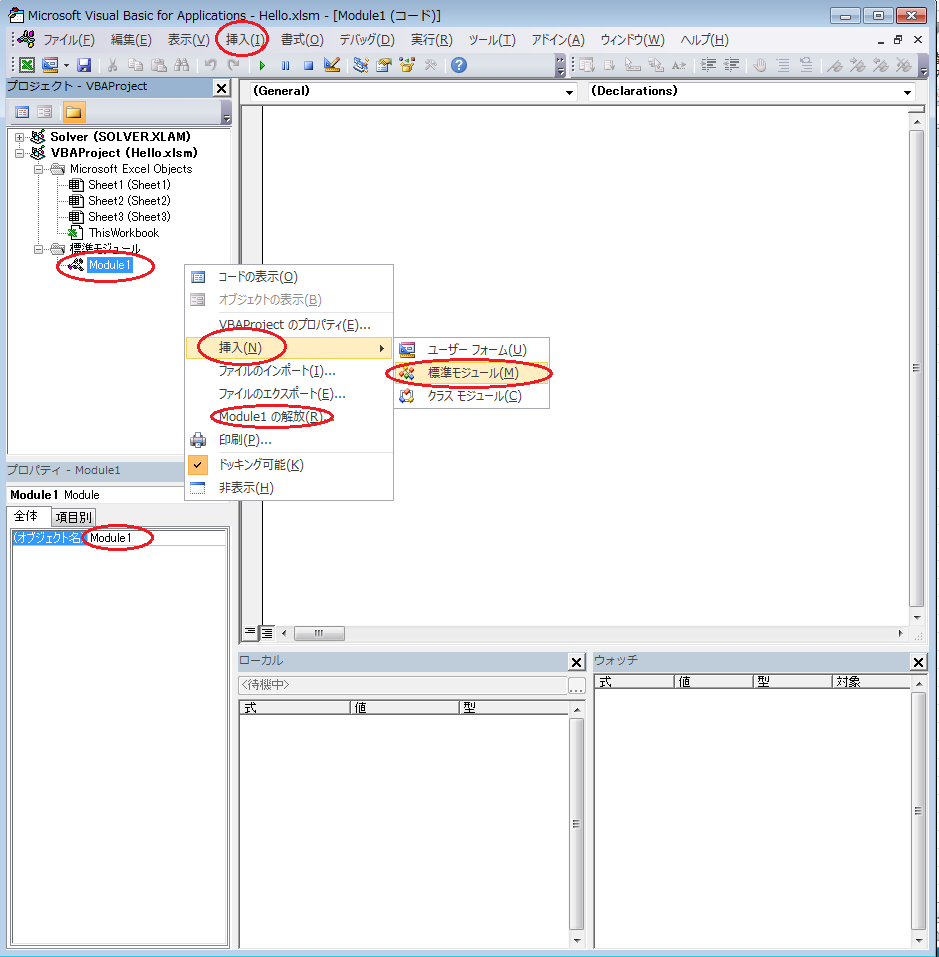Collapse the Microsoft Excel Objects folder

tap(38, 169)
